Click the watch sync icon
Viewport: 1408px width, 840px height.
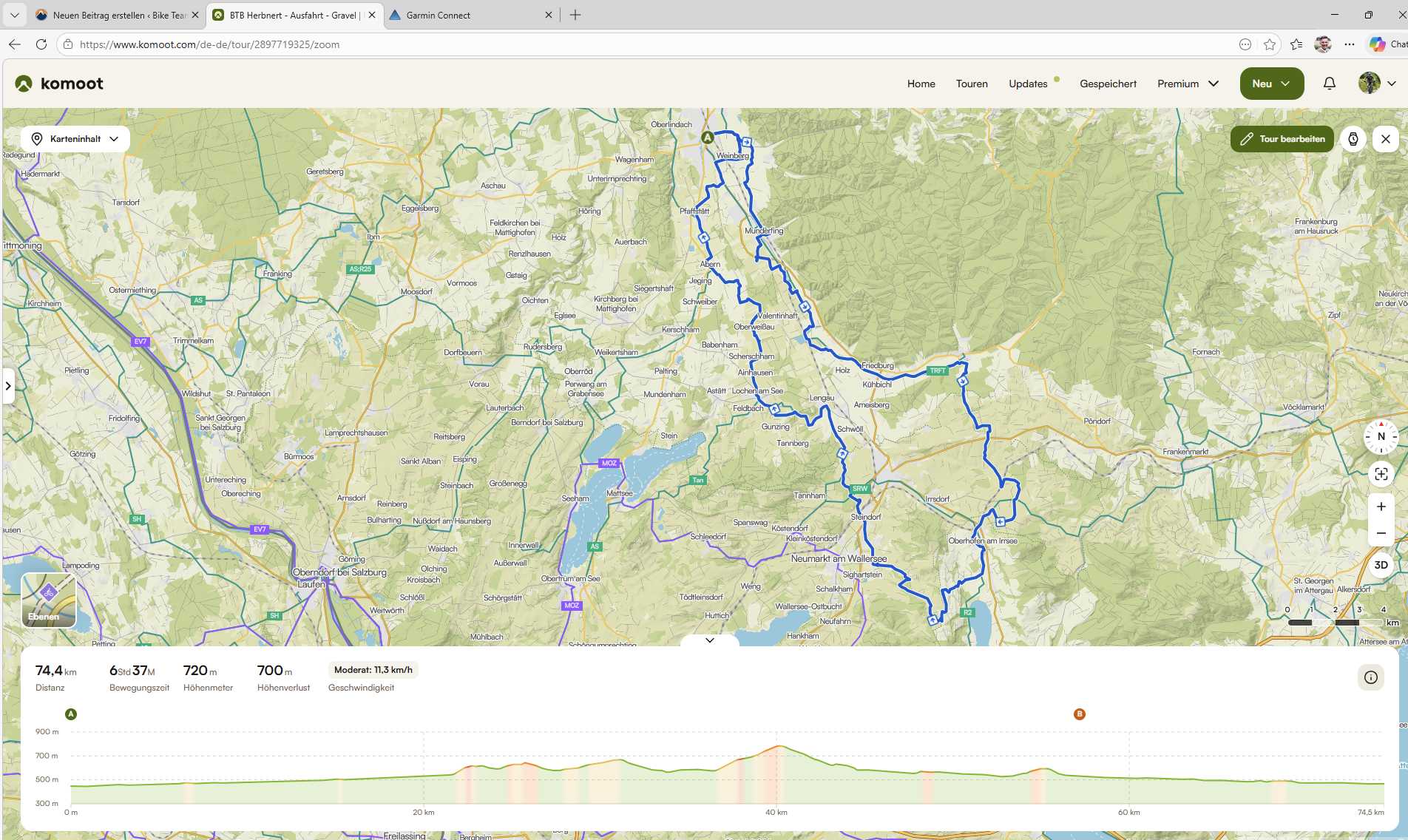tap(1353, 139)
